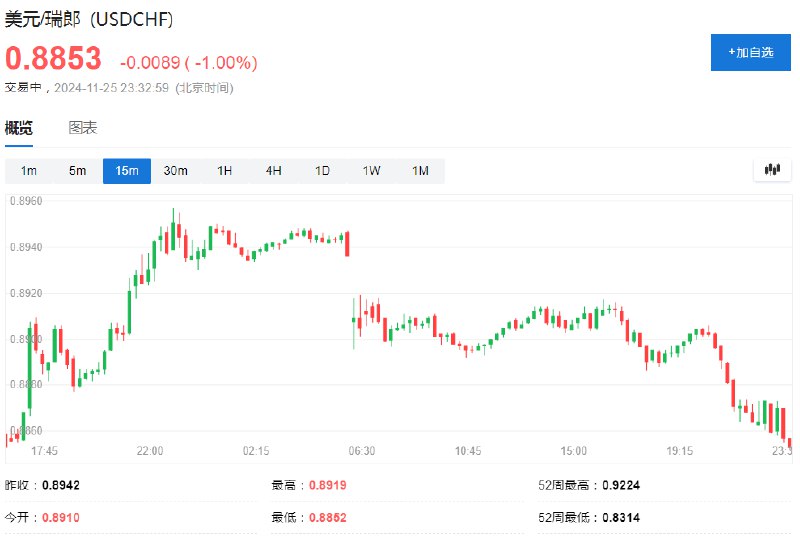Click the 0.8960 price axis label
The image size is (800, 542).
(26, 201)
